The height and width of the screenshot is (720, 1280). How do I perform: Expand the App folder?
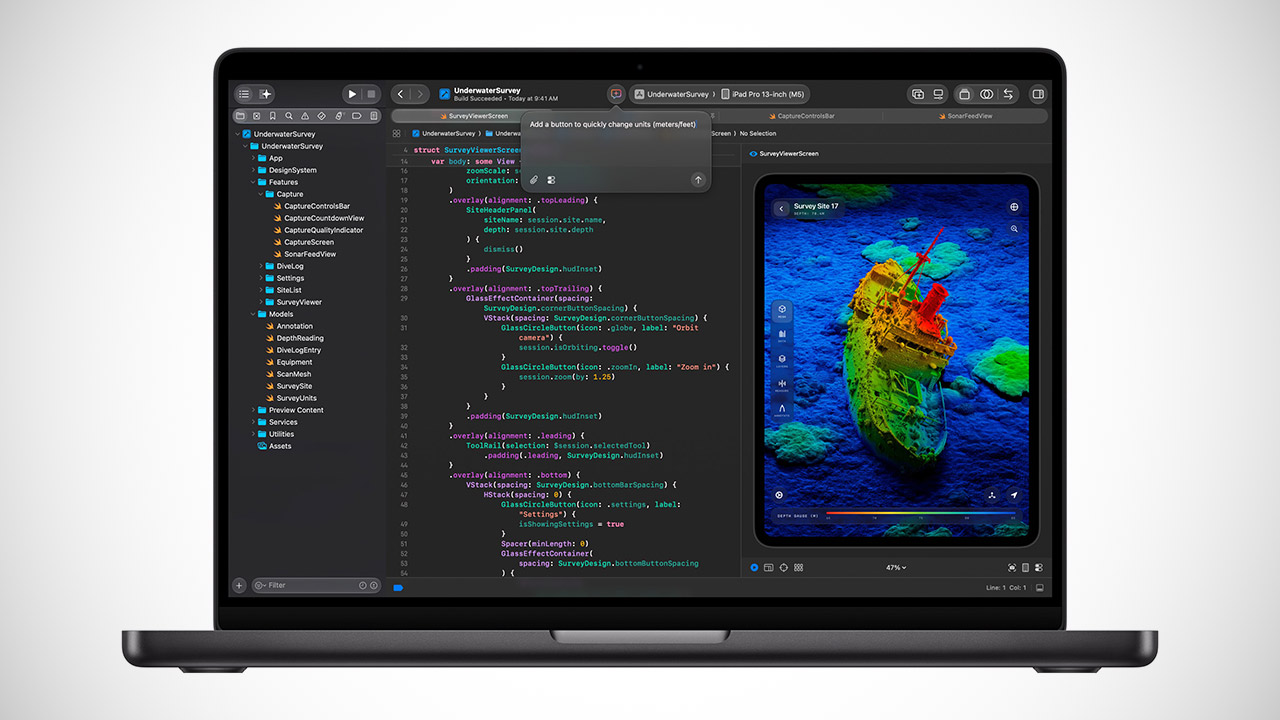[252, 158]
